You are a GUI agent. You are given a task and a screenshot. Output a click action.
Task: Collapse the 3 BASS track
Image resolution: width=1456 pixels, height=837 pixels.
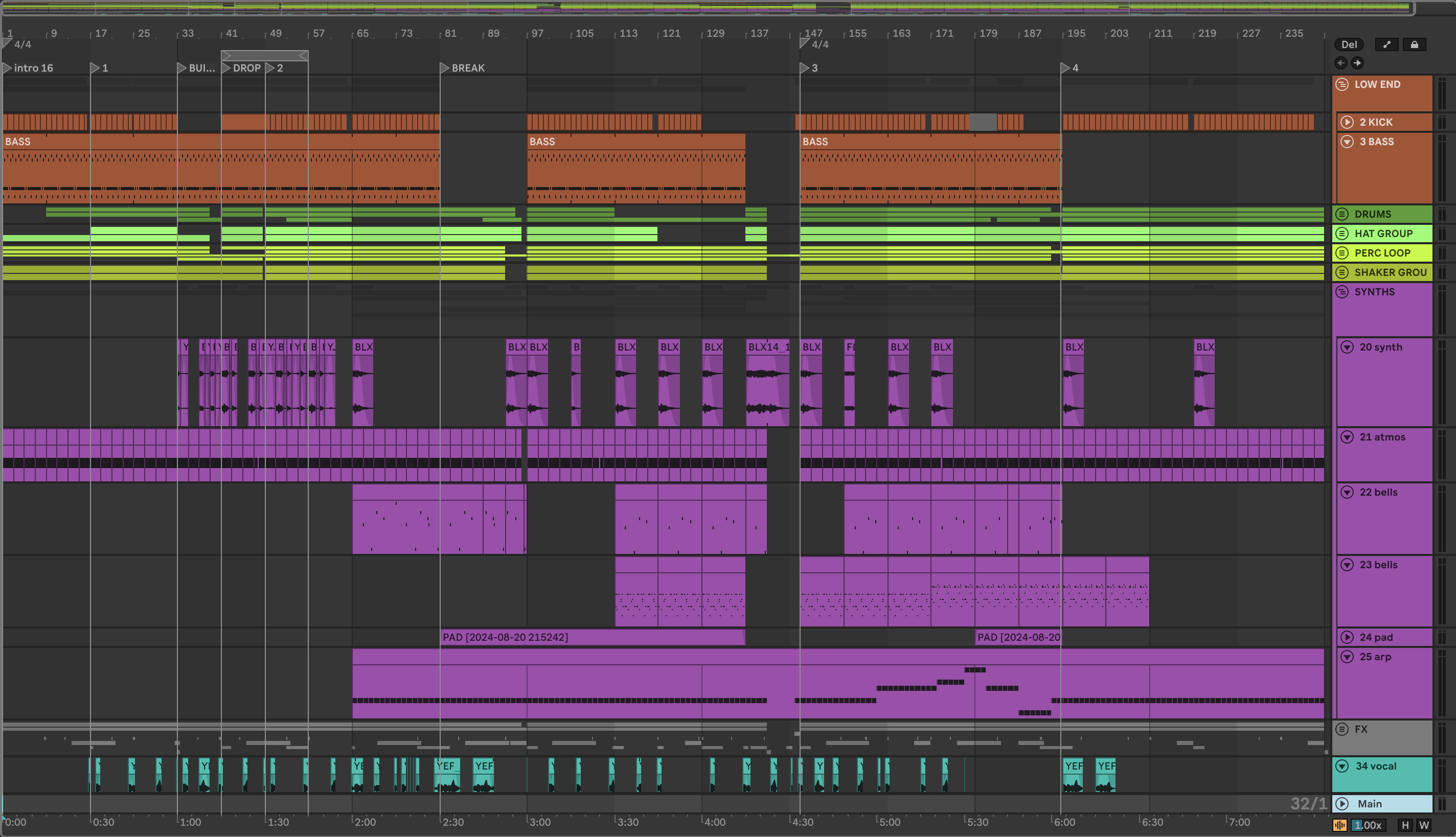[1347, 142]
